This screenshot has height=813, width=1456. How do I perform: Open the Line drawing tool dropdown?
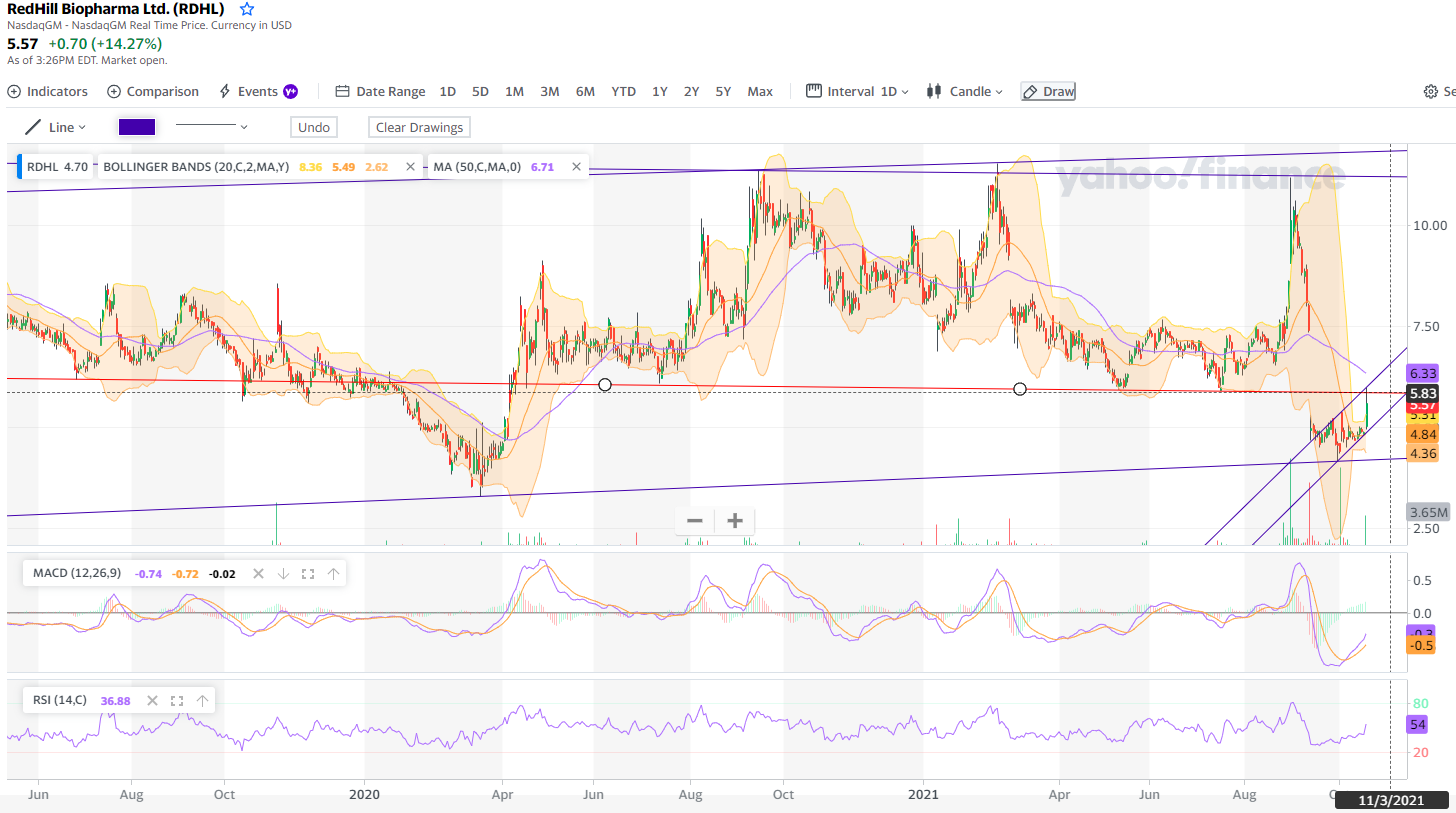point(55,127)
